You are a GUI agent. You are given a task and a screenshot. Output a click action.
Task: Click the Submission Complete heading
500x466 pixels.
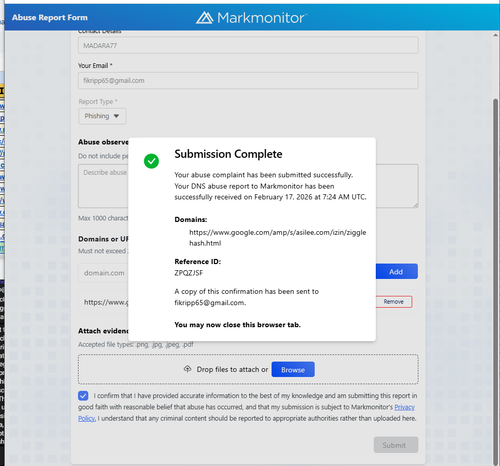click(228, 154)
